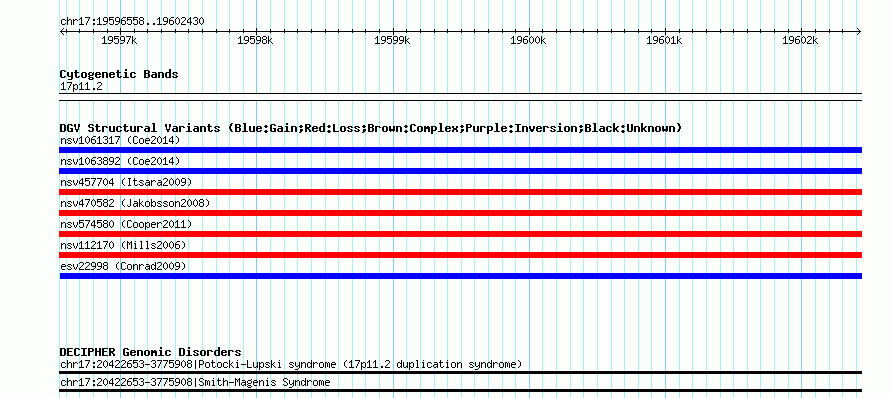Open the red nsv112170 loss variant bar
890x398 pixels.
point(460,255)
